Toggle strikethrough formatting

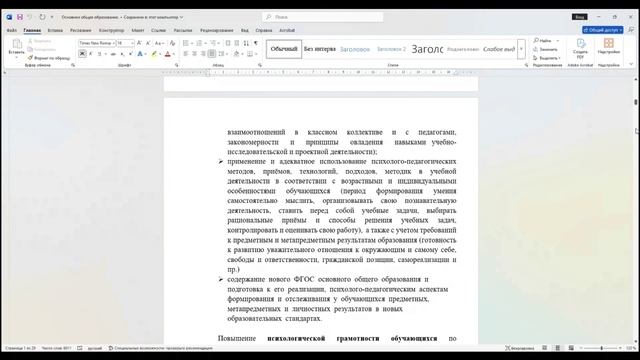coord(113,54)
